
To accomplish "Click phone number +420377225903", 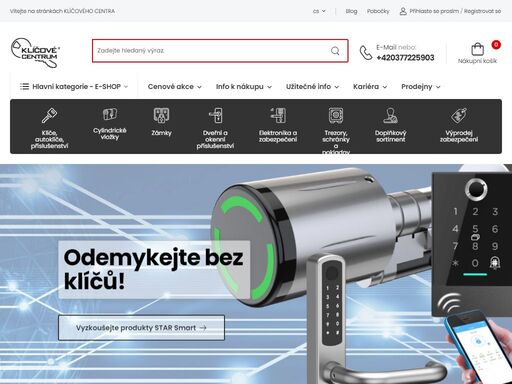I will [x=405, y=58].
